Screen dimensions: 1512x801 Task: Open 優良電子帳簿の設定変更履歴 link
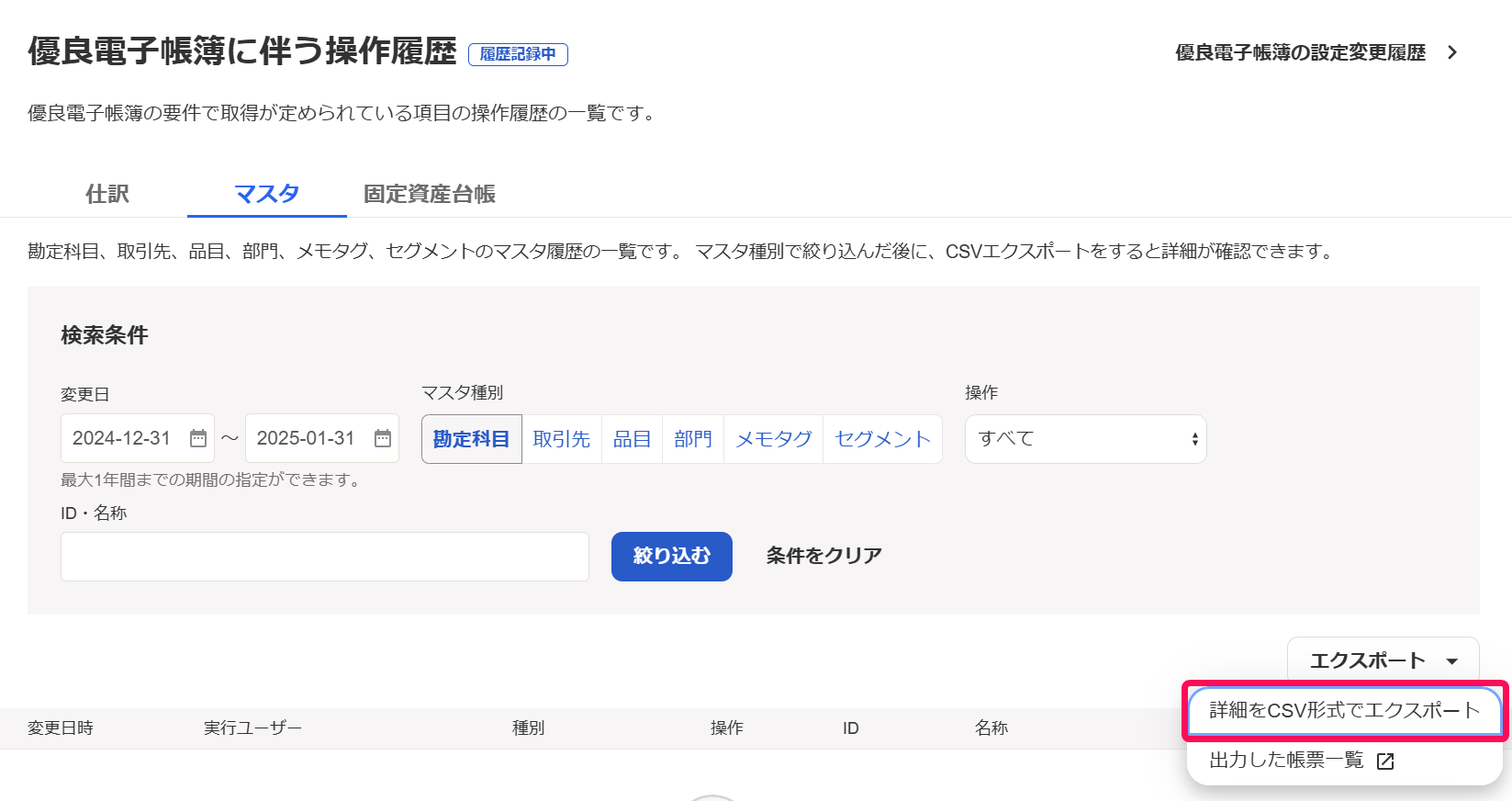point(1301,52)
